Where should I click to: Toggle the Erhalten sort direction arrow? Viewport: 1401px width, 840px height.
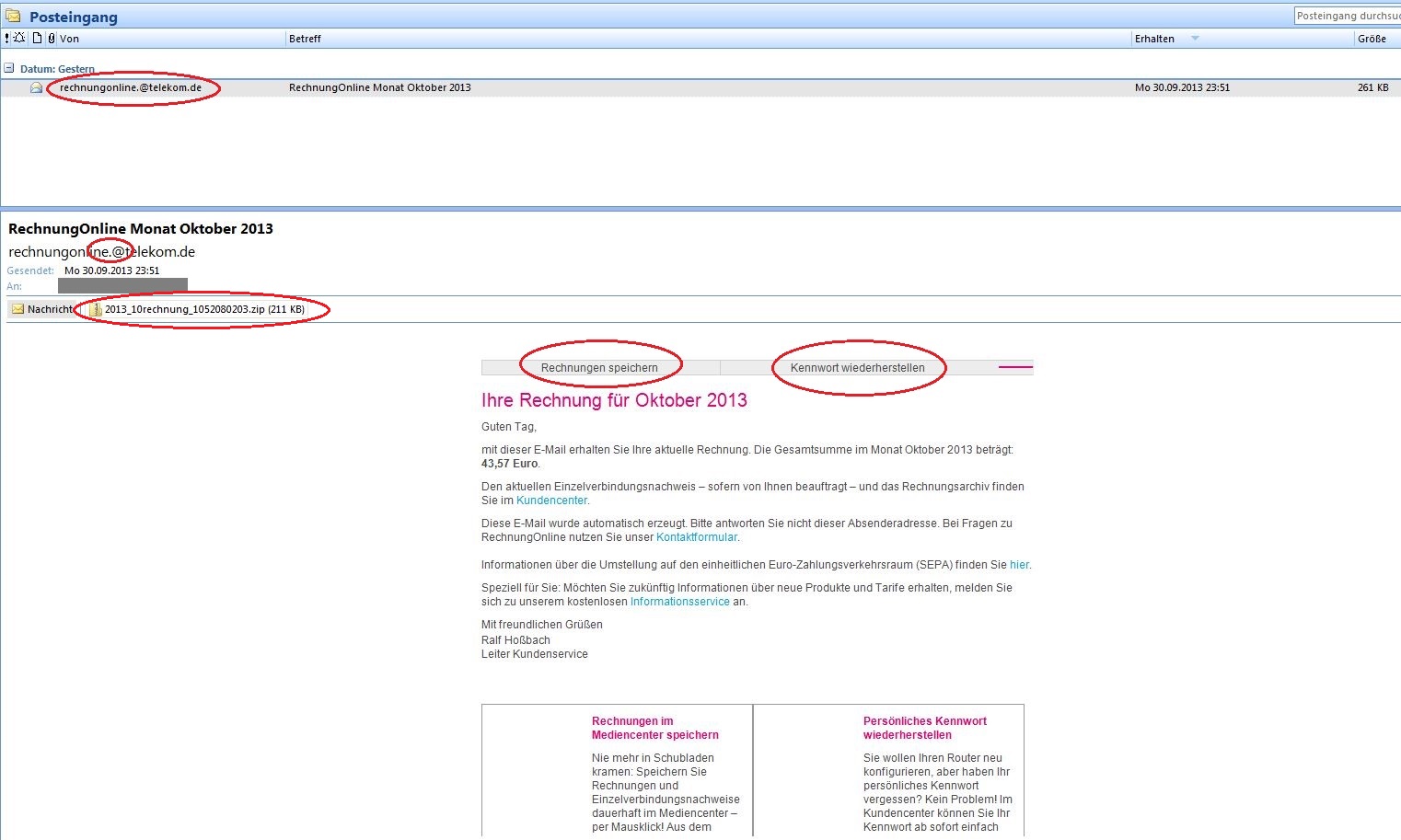pos(1195,39)
